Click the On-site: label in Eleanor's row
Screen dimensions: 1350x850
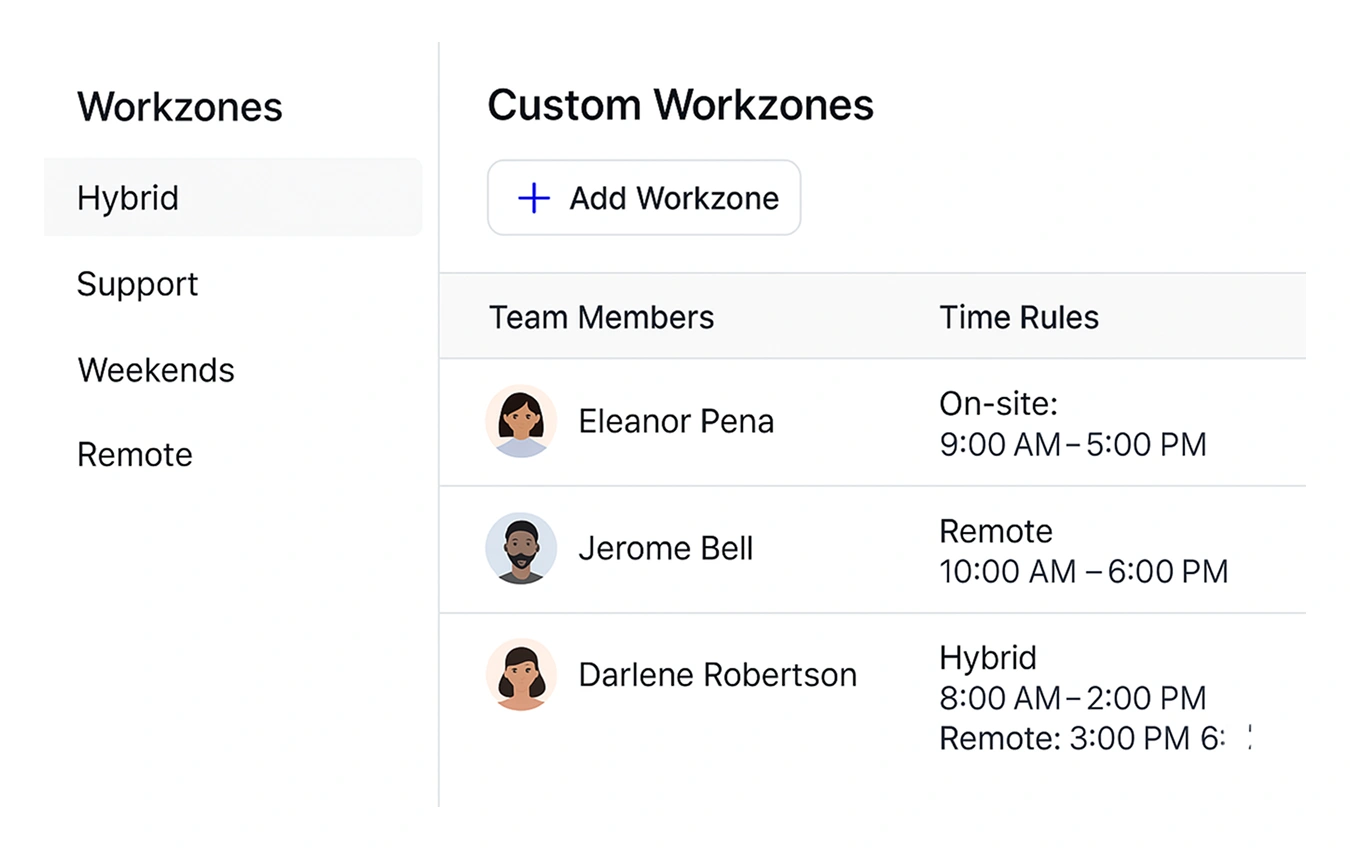998,404
